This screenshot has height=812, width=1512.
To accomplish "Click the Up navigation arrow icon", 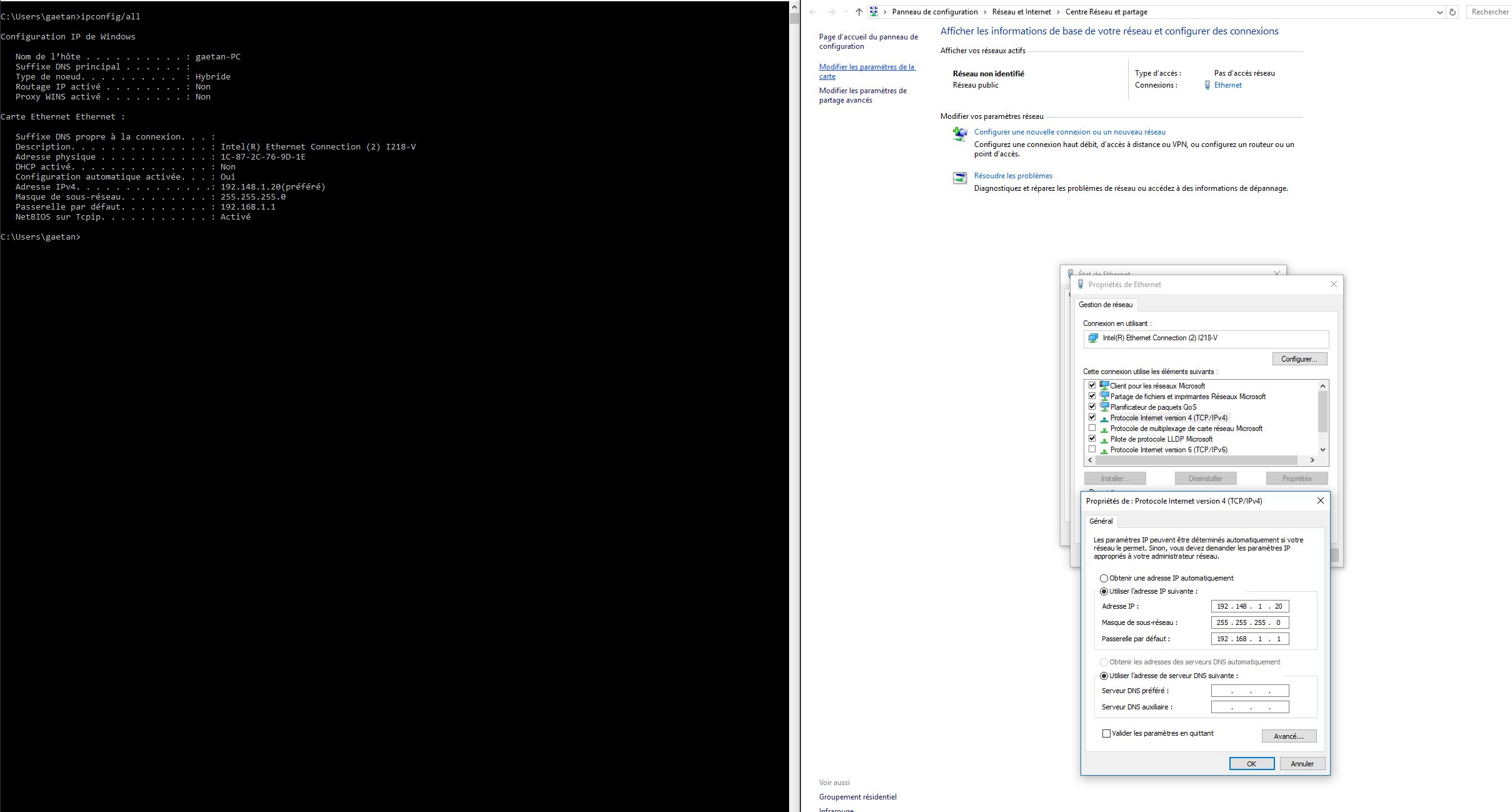I will click(859, 12).
